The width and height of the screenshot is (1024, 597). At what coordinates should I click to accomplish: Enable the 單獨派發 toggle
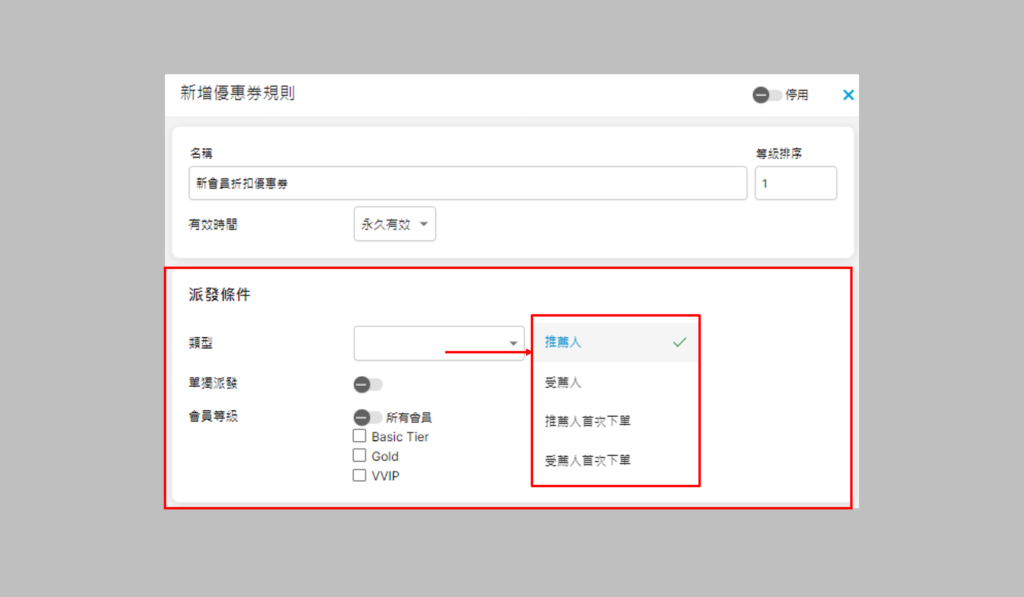tap(368, 384)
